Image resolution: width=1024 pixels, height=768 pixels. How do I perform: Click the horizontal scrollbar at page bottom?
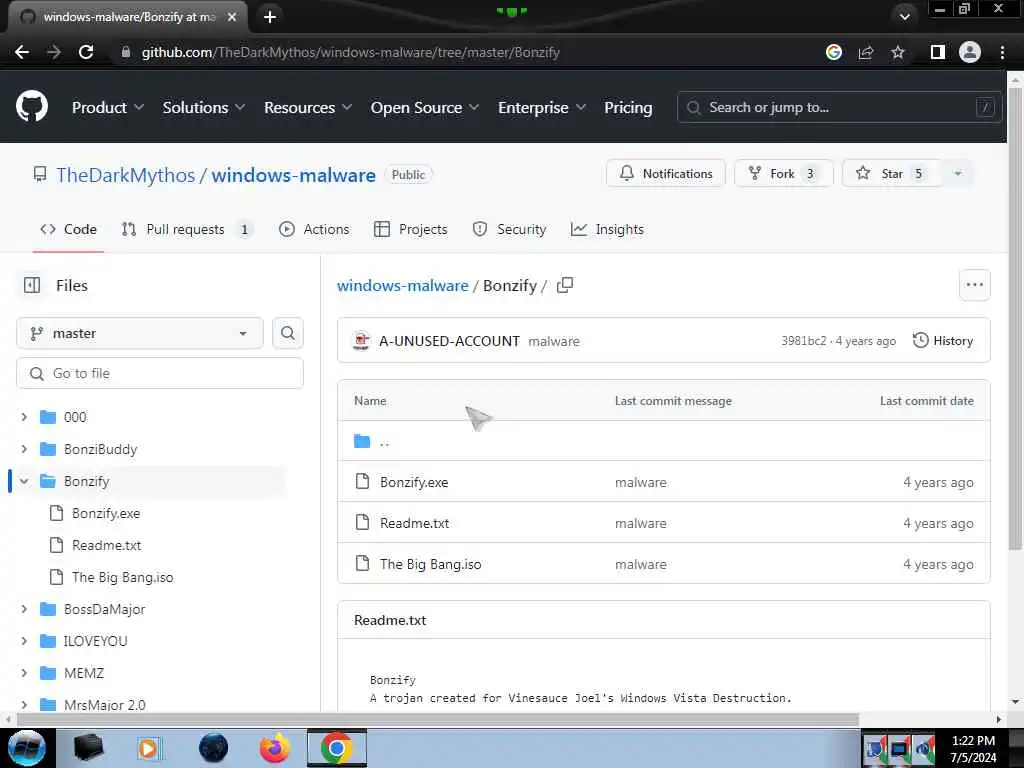(x=438, y=719)
